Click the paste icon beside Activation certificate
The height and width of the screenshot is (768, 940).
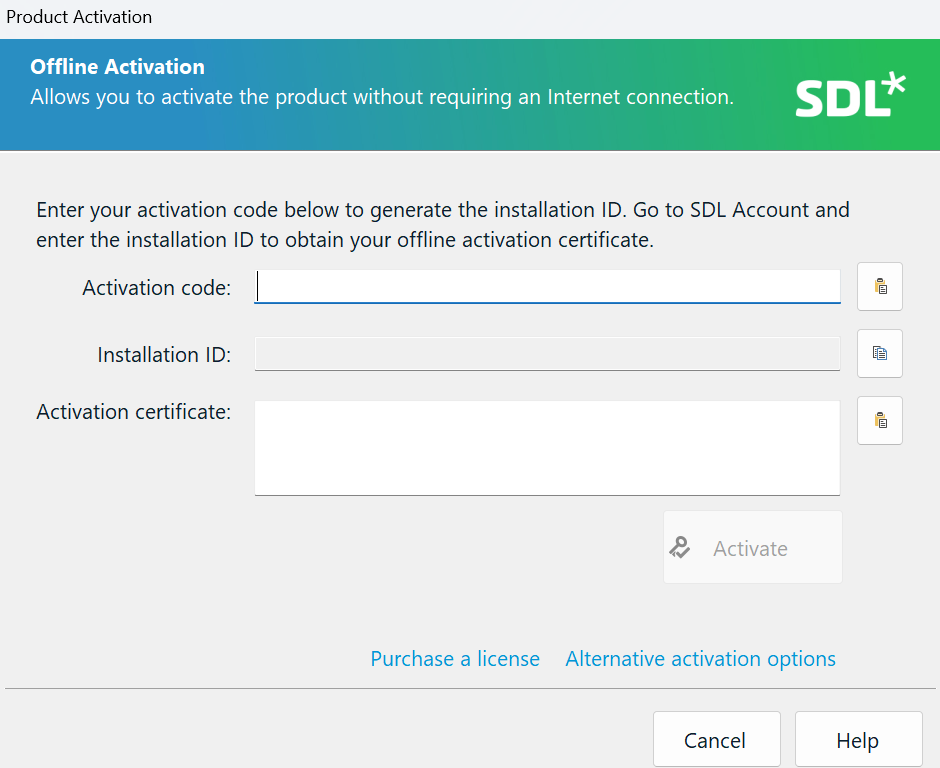pos(879,420)
